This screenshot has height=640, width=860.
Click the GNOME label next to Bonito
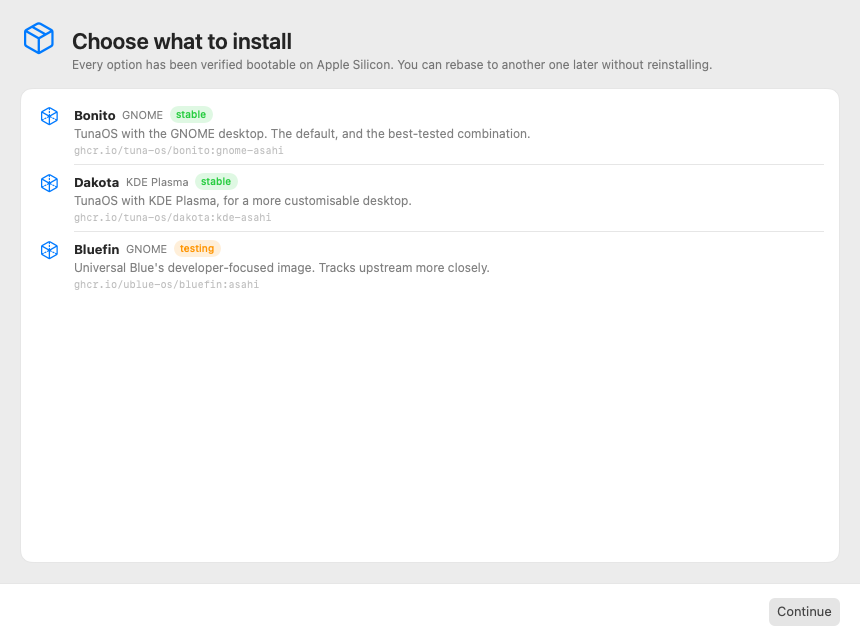[143, 115]
